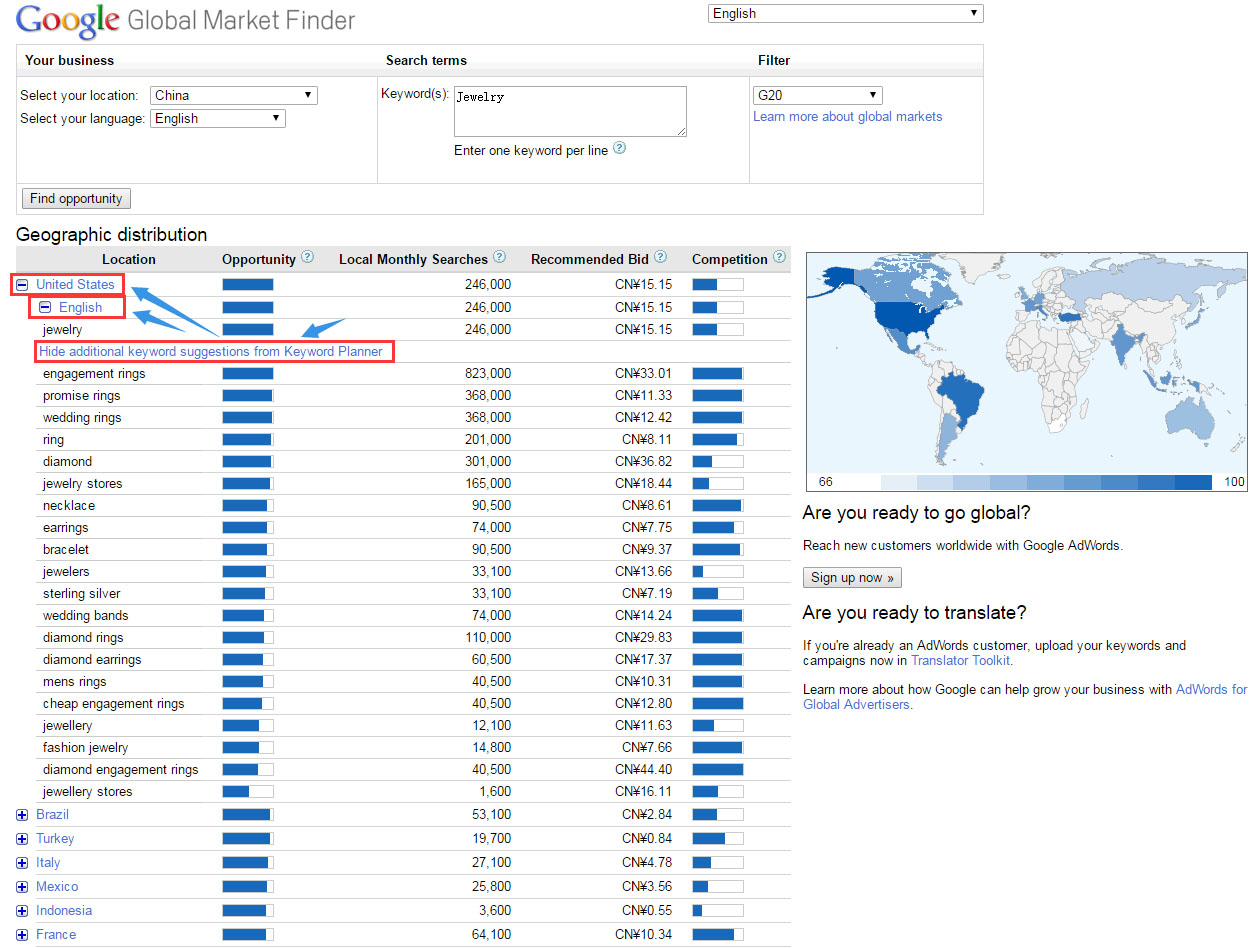1253x948 pixels.
Task: Click the 'Sign up now »' button
Action: coord(853,577)
